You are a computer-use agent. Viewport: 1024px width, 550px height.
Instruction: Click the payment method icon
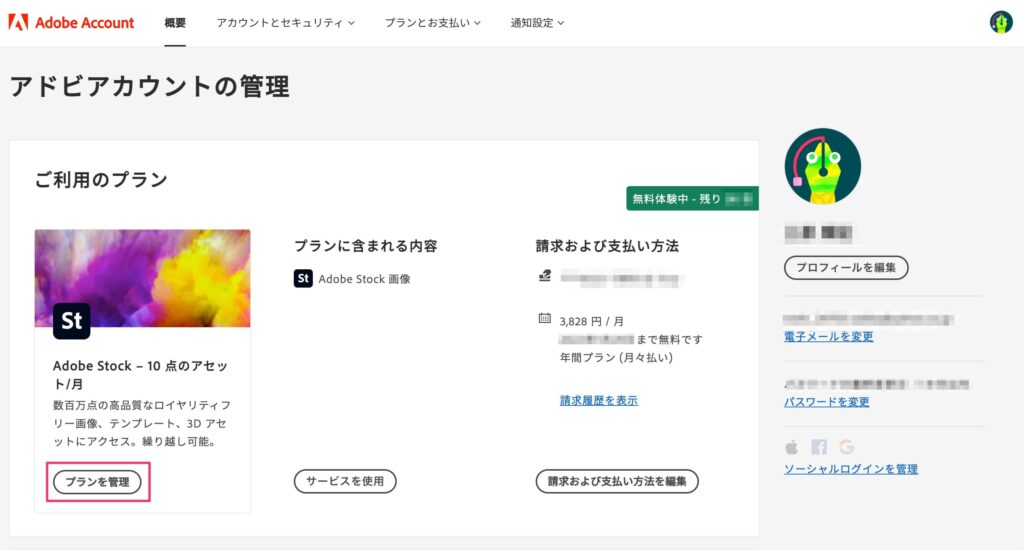tap(545, 276)
